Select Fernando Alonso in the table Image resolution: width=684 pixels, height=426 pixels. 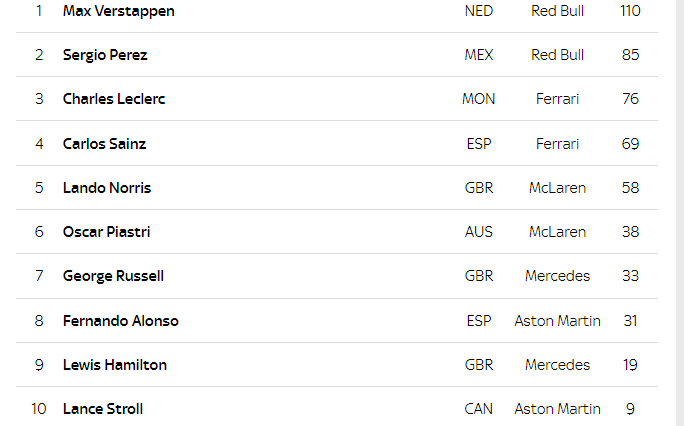pos(120,321)
